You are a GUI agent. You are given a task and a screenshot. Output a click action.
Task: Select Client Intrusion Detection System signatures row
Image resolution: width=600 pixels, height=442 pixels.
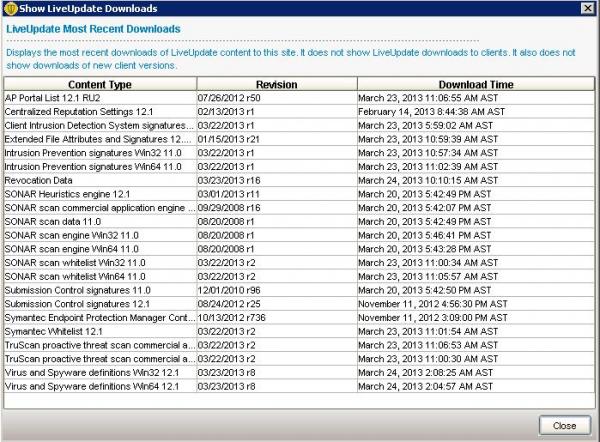pos(299,126)
